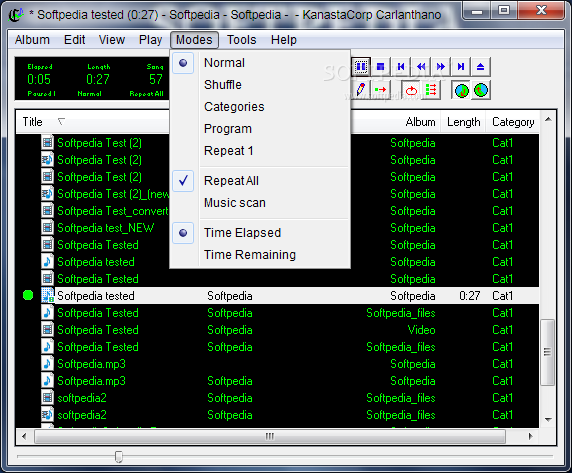Open the Tools menu
This screenshot has width=572, height=473.
tap(241, 40)
